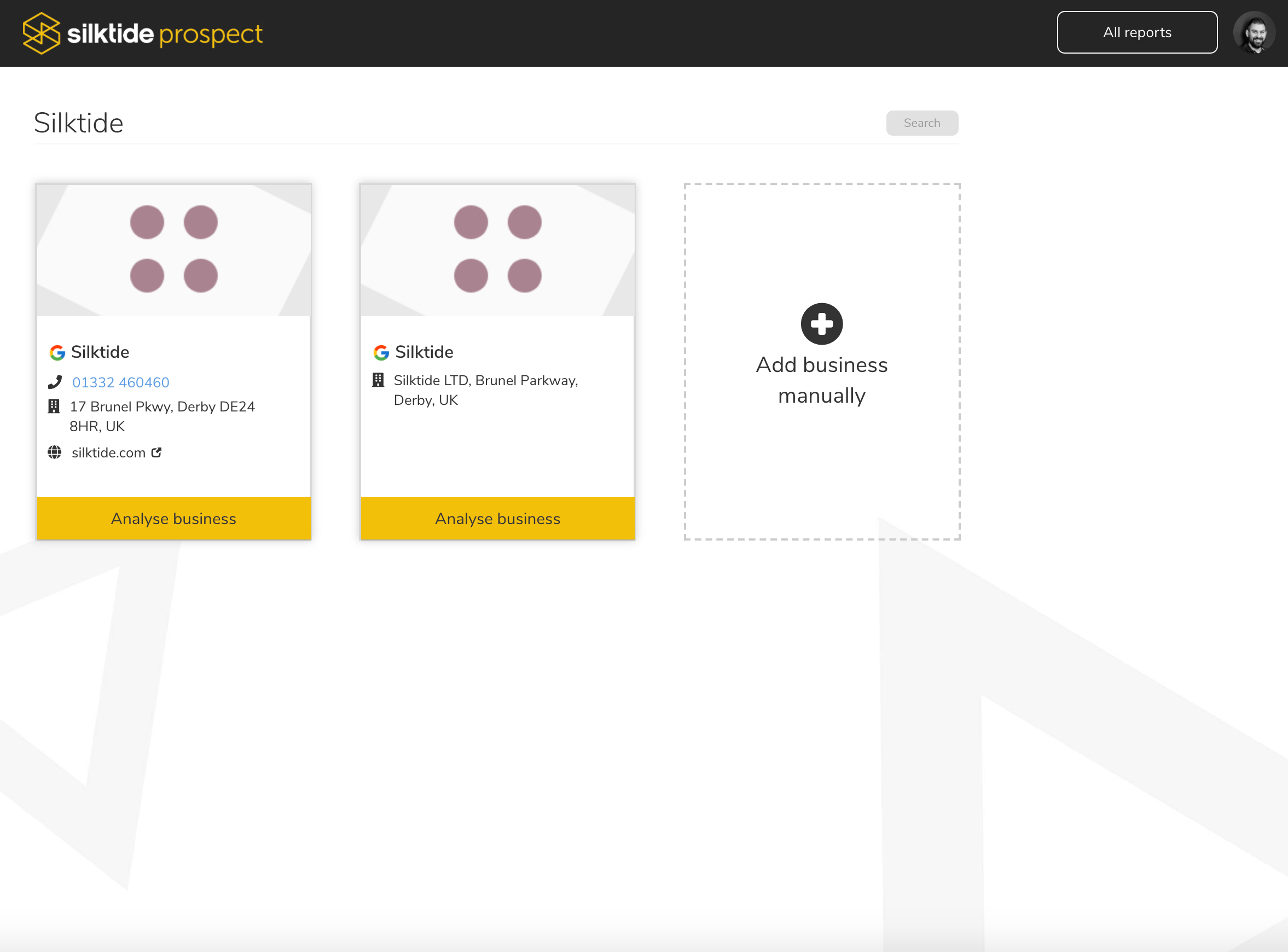Open the silktide.com website link

pos(109,452)
